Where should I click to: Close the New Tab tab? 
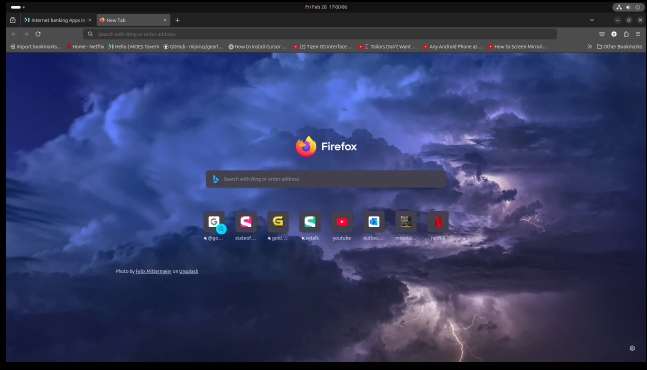coord(165,20)
